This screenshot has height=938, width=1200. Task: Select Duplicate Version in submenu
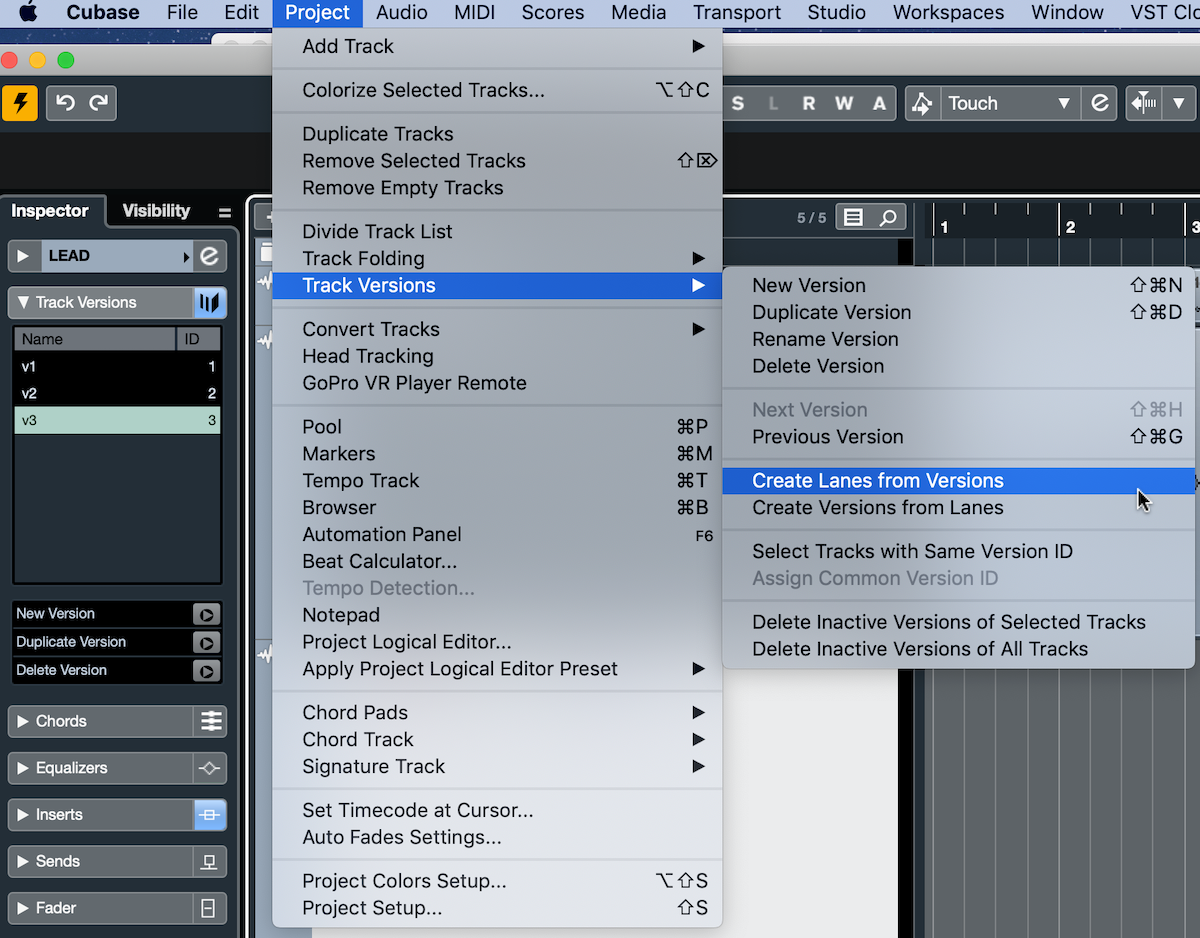(958, 313)
